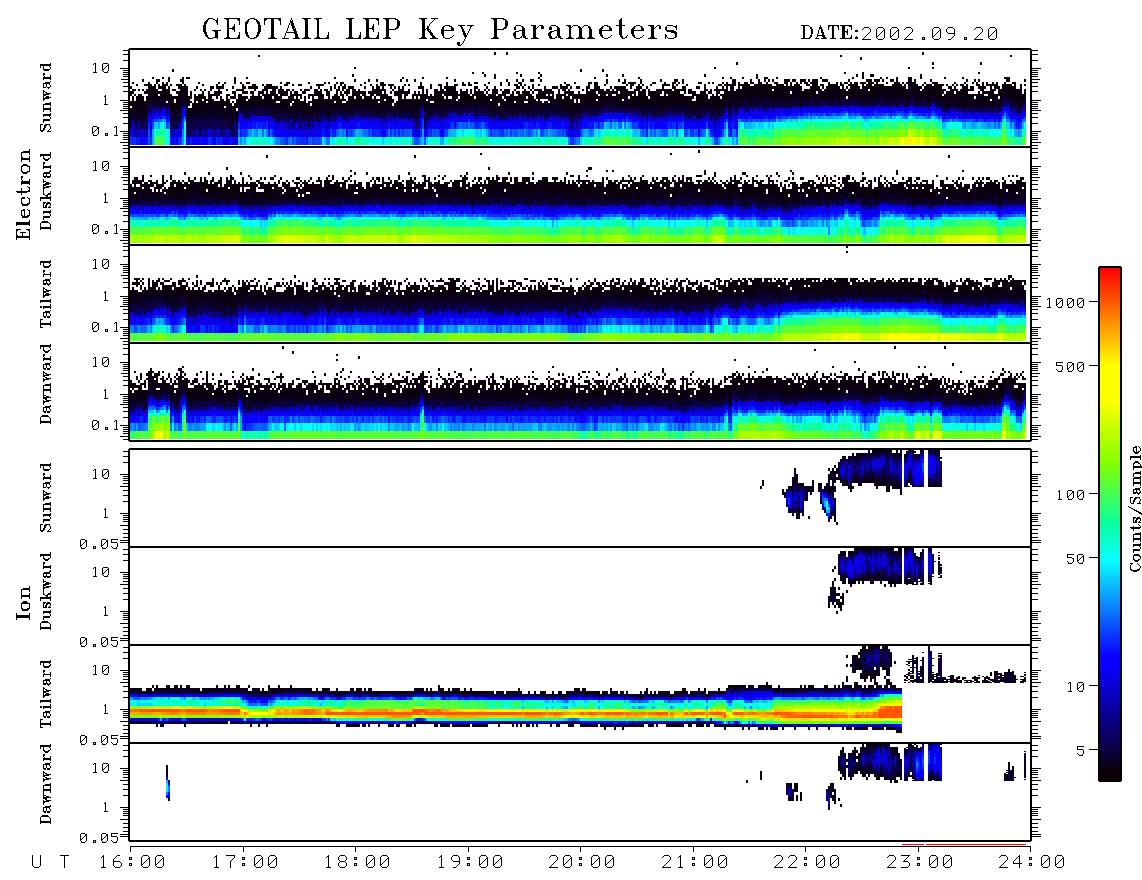The height and width of the screenshot is (880, 1142).
Task: Click the Ion Dawnward panel label
Action: (46, 784)
